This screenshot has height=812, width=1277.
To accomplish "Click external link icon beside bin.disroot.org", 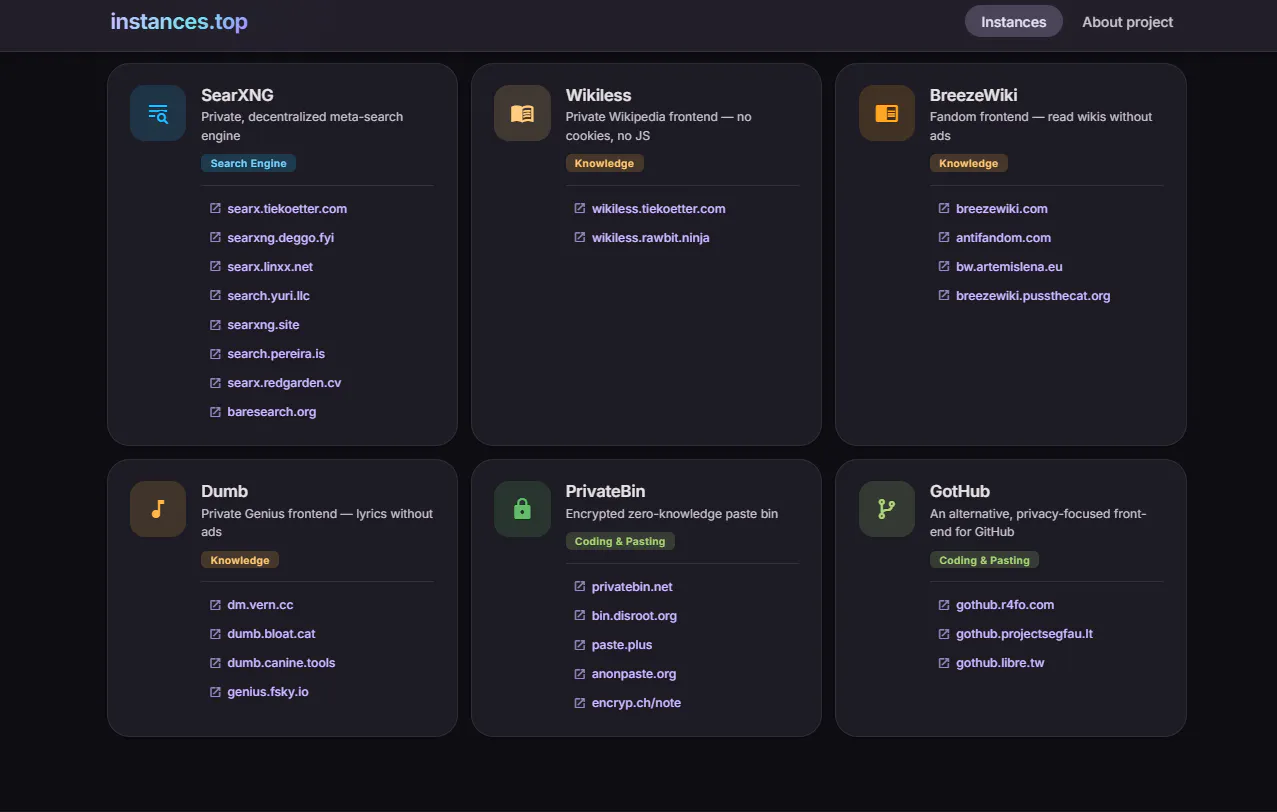I will pyautogui.click(x=580, y=616).
